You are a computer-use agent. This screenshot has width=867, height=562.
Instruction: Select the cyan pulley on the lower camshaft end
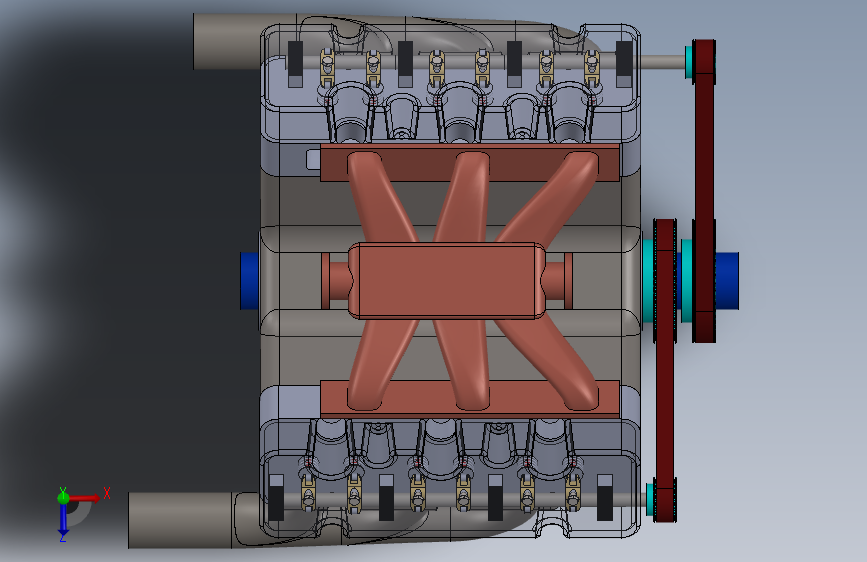[650, 499]
